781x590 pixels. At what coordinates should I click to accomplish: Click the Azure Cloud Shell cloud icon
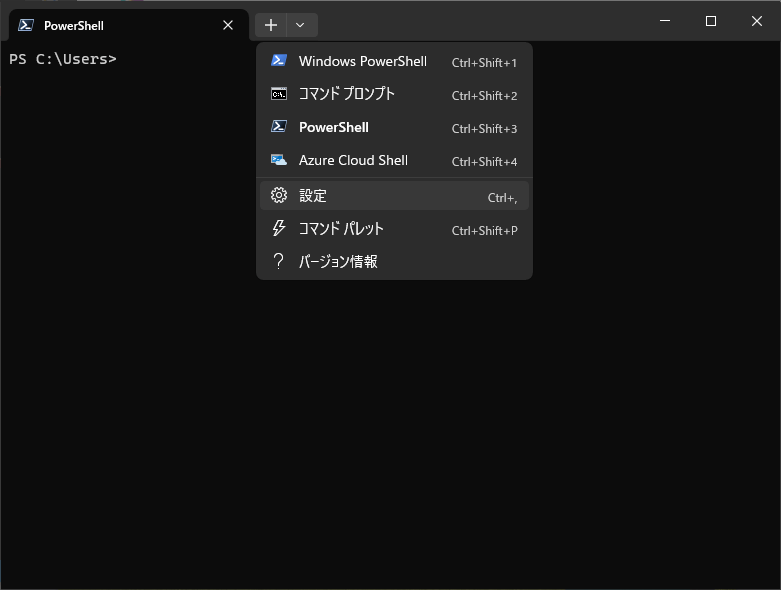[279, 160]
